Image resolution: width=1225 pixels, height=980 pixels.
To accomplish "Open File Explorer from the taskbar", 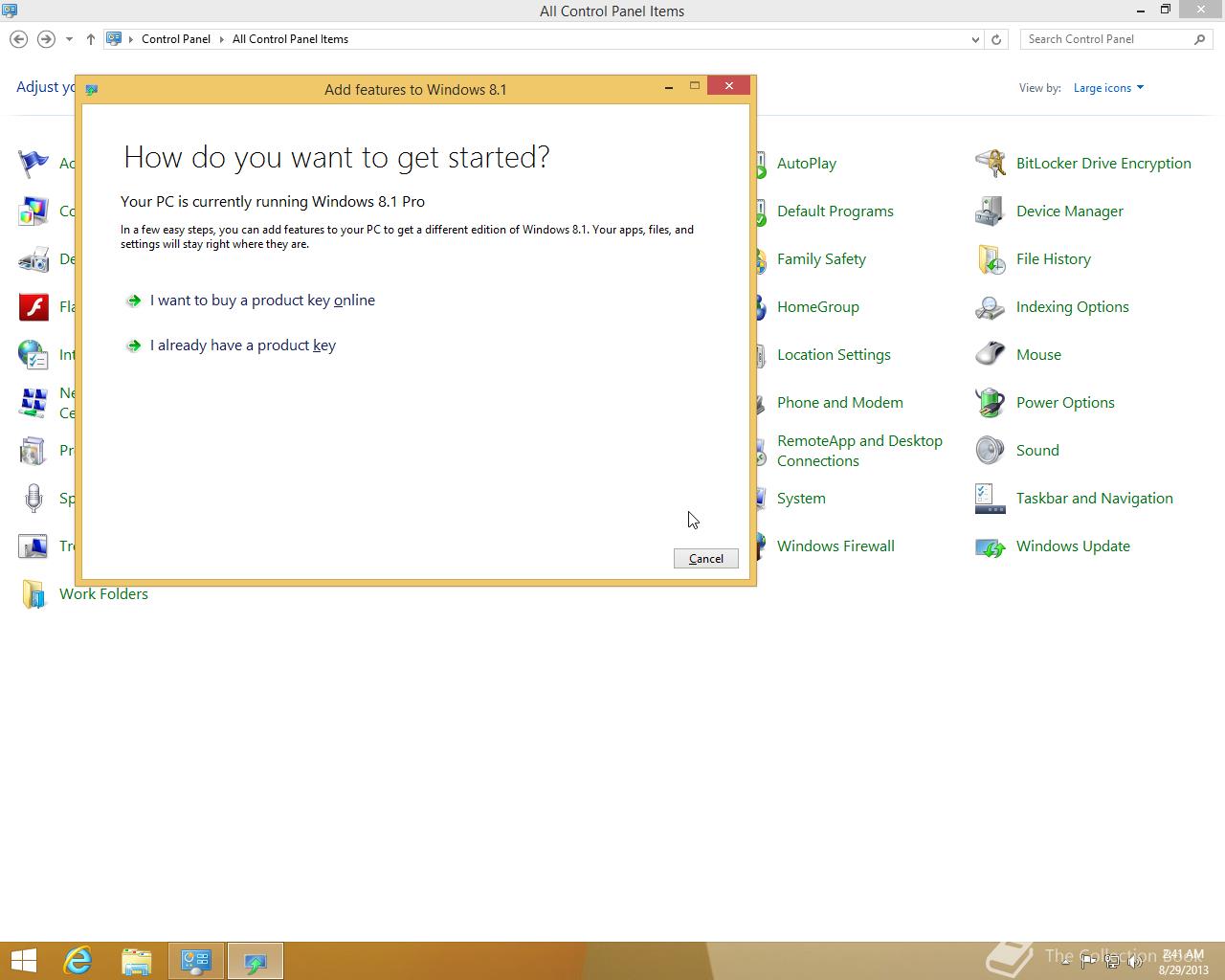I will pos(137,961).
